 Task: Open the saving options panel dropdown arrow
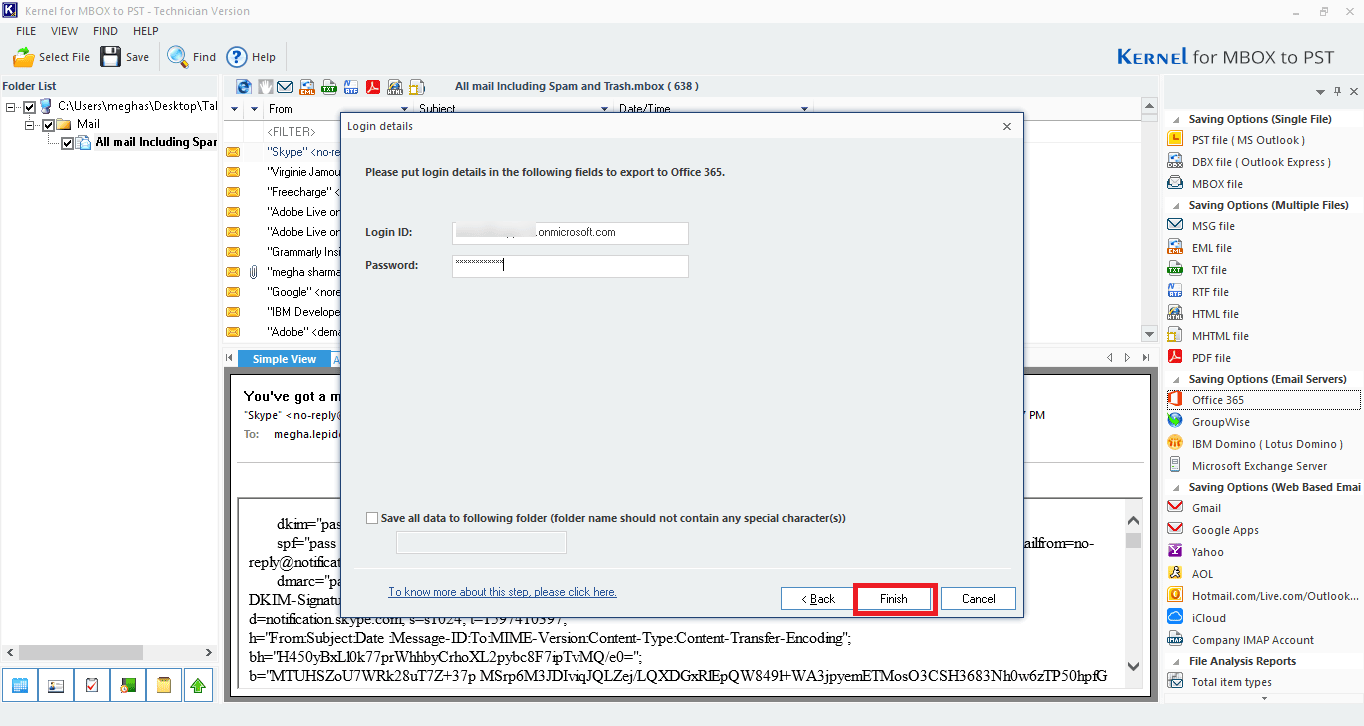pyautogui.click(x=1321, y=92)
